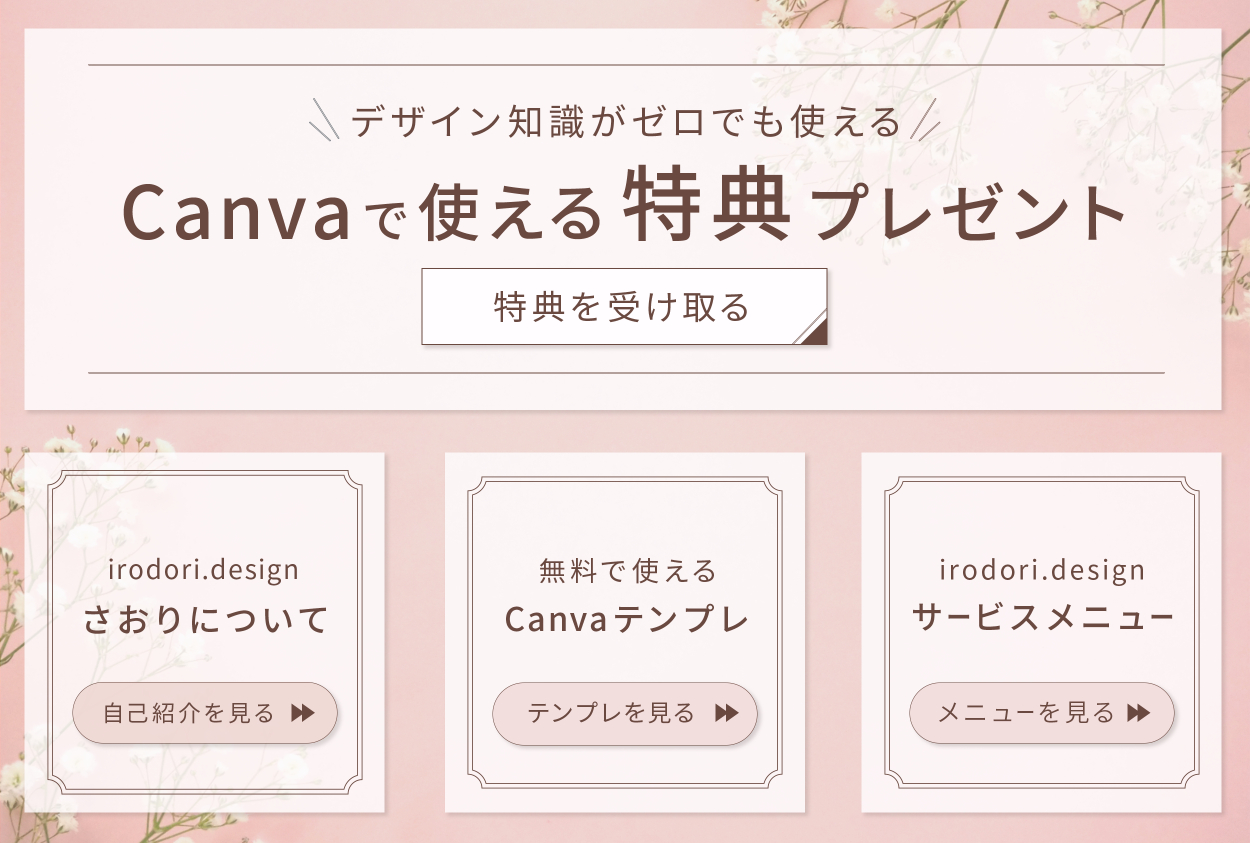Click irodori.design text above サービスメニュー
1250x843 pixels.
1042,570
